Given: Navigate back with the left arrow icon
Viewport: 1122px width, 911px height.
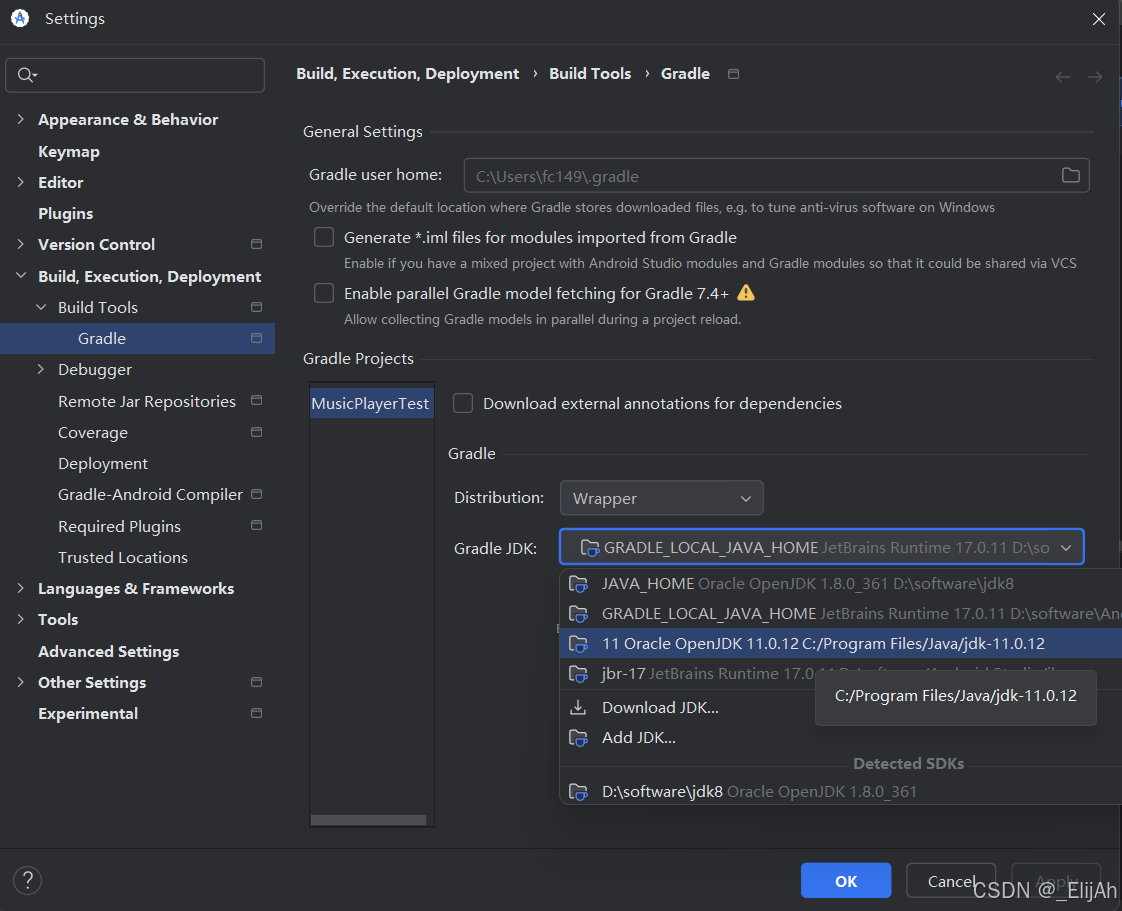Looking at the screenshot, I should click(x=1063, y=77).
